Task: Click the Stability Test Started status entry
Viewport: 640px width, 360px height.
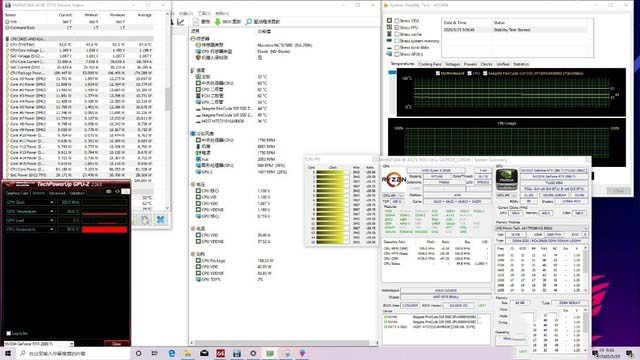Action: (x=512, y=30)
